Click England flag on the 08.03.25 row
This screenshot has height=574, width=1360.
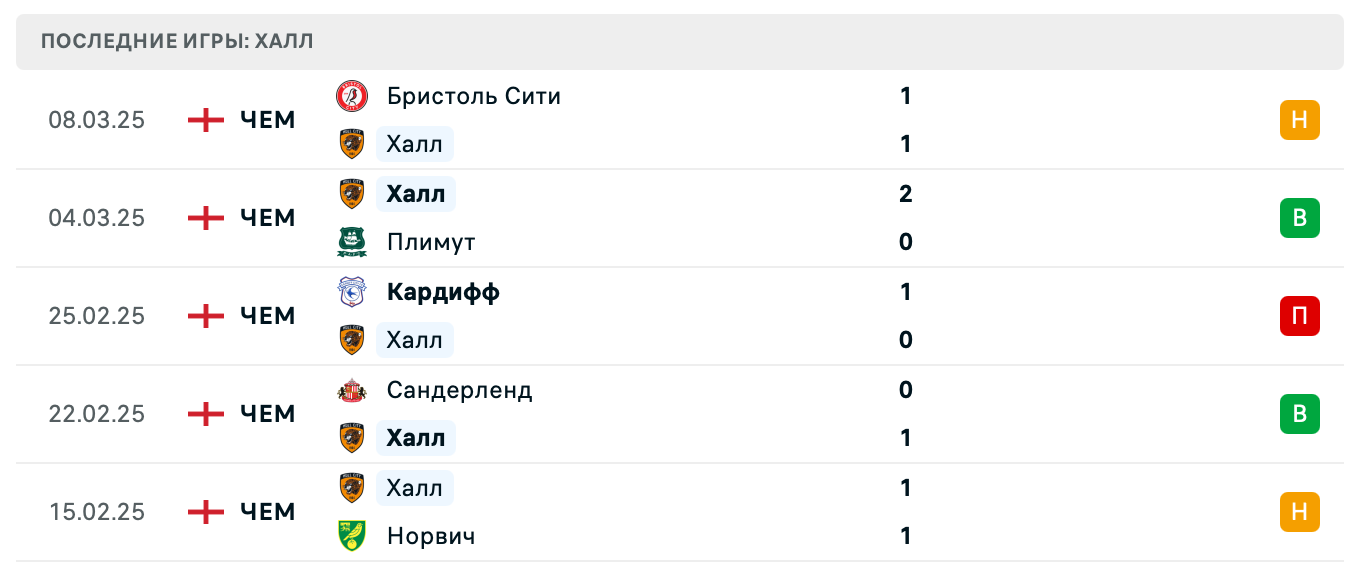pyautogui.click(x=206, y=120)
